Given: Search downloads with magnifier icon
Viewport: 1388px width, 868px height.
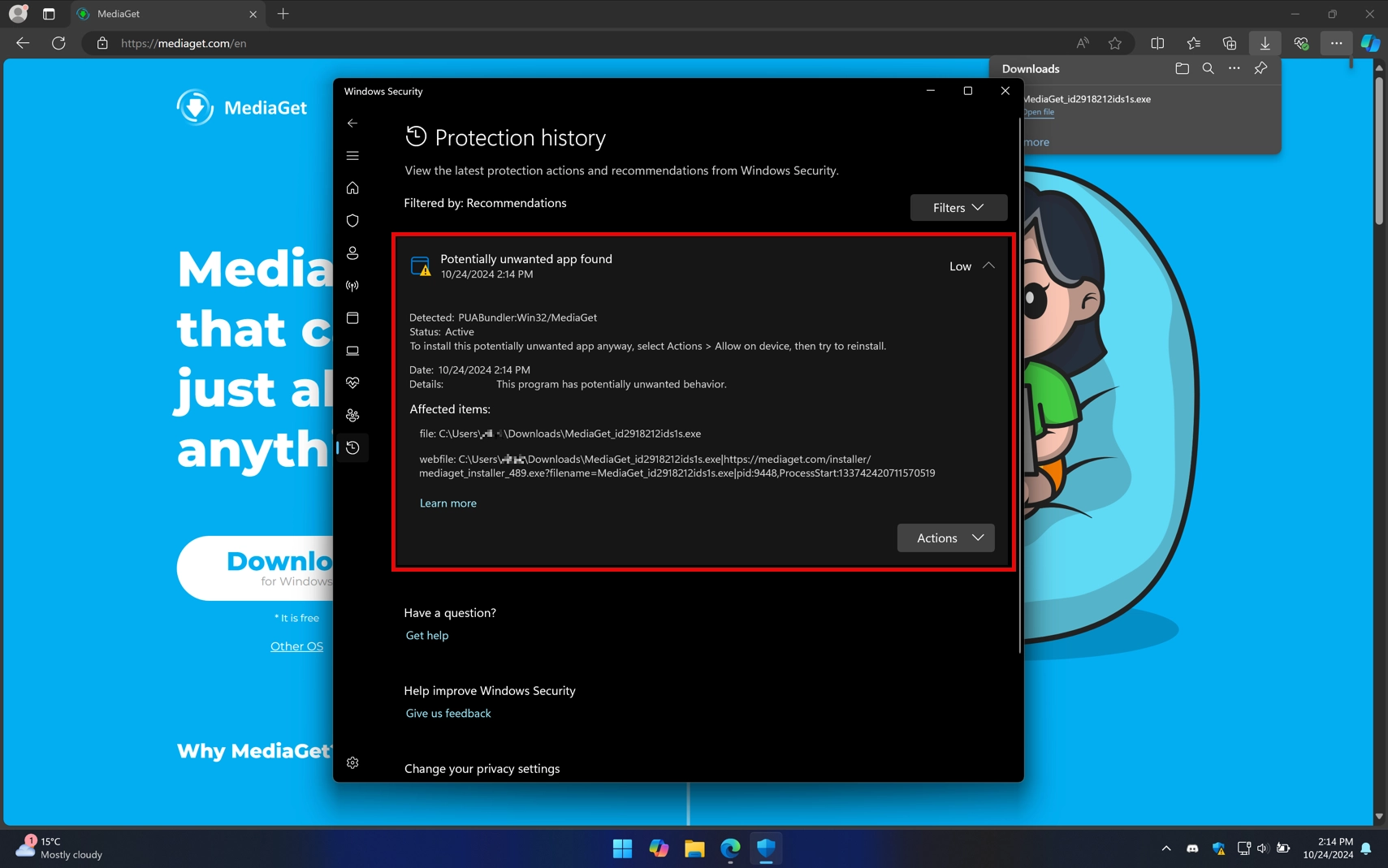Looking at the screenshot, I should tap(1209, 68).
